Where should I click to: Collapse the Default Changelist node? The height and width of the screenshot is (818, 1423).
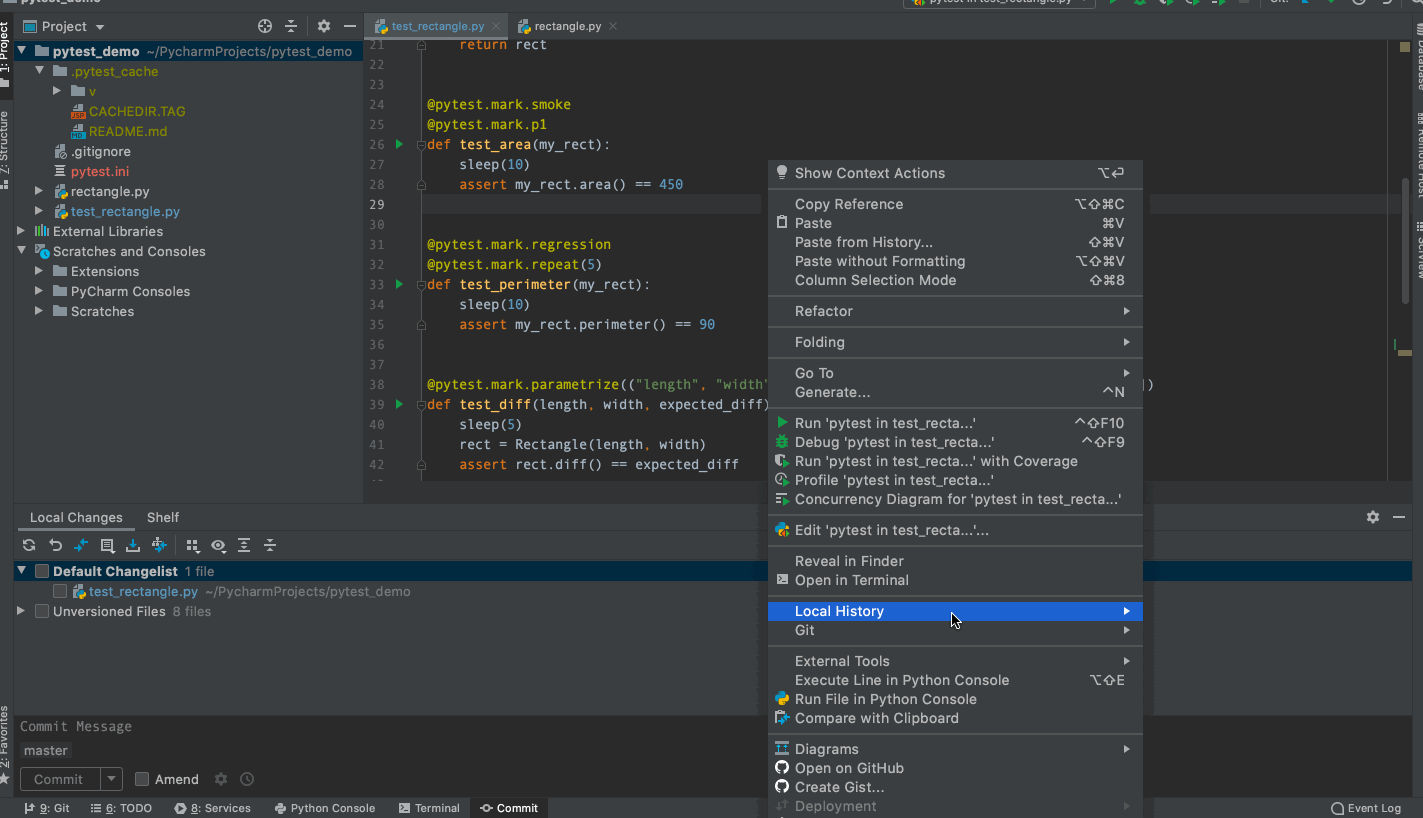click(x=21, y=571)
